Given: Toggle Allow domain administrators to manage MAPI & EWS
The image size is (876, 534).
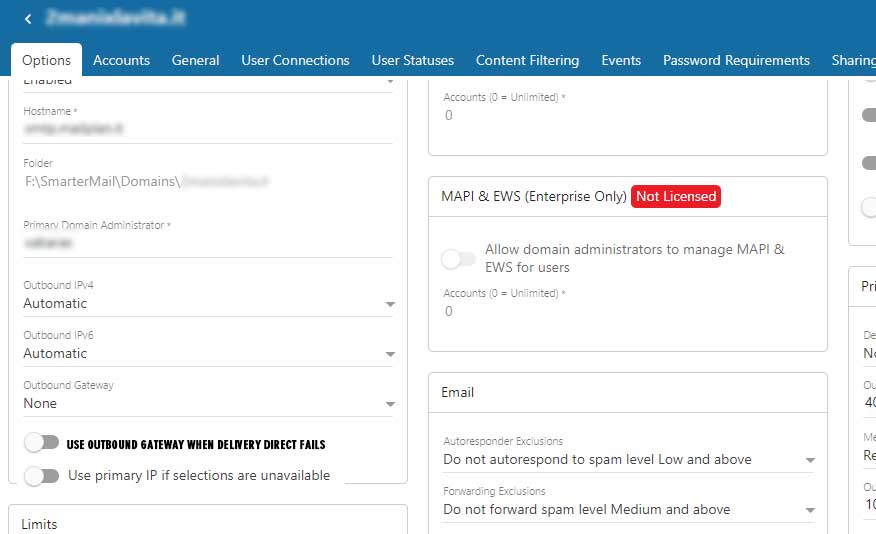Looking at the screenshot, I should click(459, 259).
